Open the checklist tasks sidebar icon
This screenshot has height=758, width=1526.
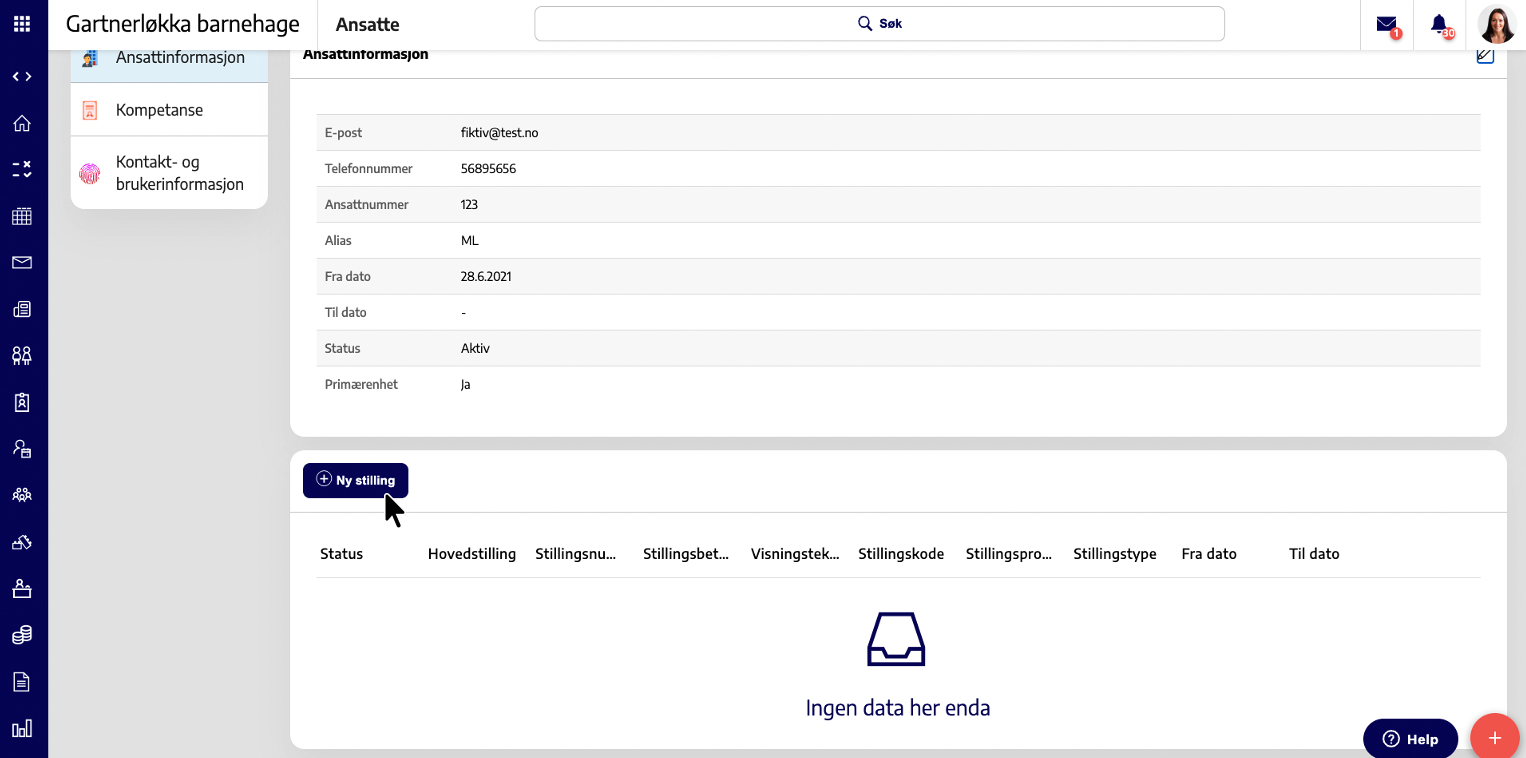[x=22, y=170]
